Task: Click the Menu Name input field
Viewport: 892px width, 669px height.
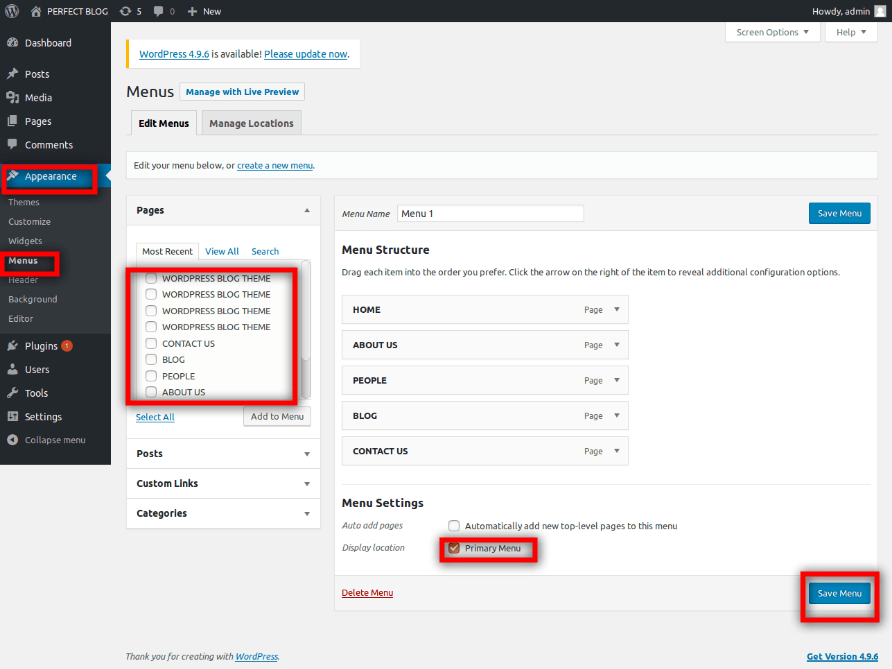Action: [x=490, y=214]
